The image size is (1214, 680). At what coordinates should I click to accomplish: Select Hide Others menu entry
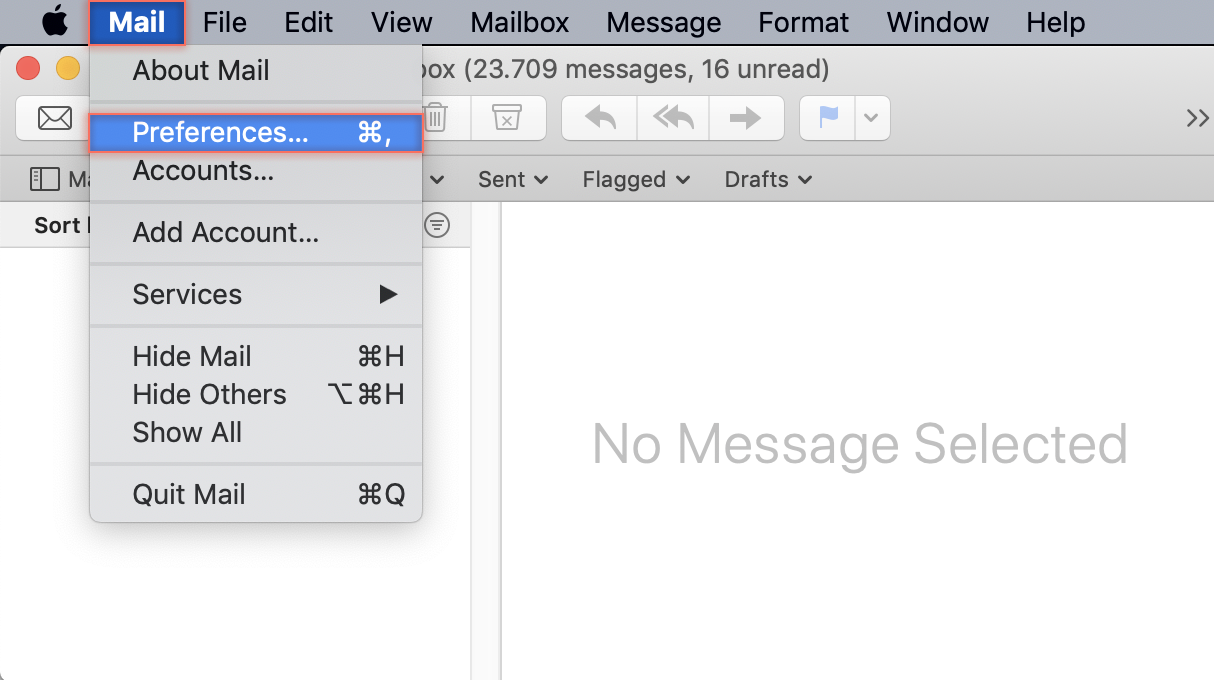click(256, 395)
